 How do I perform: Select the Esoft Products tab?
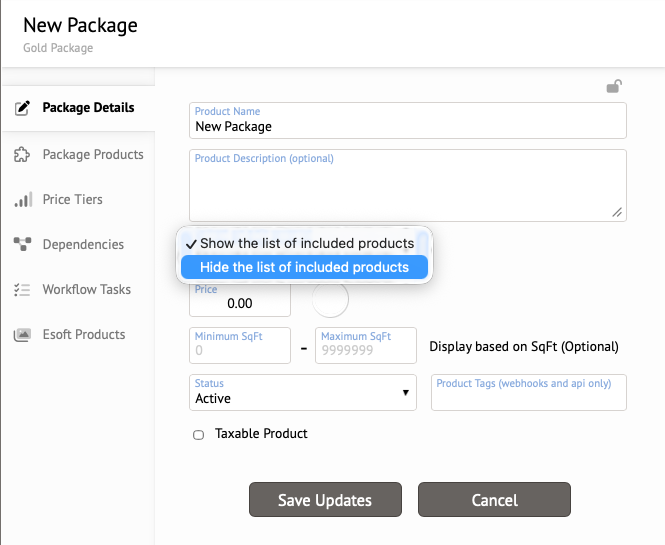[x=79, y=334]
